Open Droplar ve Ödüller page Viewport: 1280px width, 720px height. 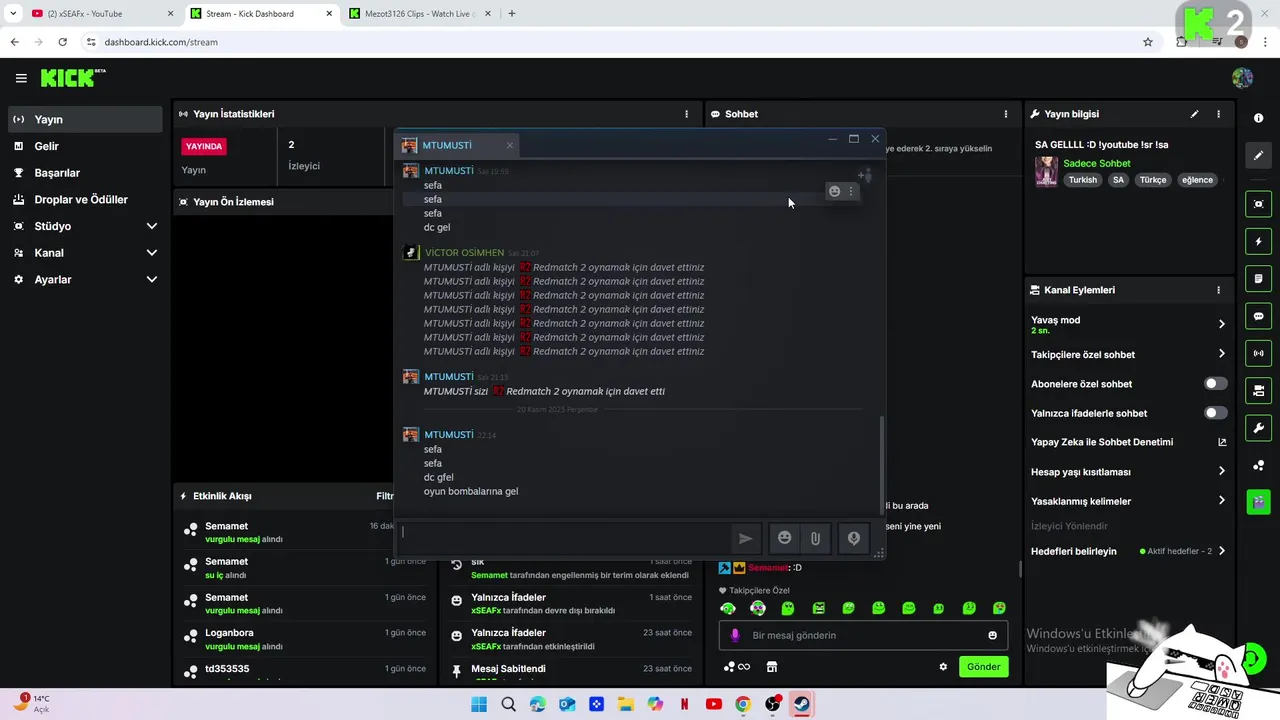[x=84, y=199]
